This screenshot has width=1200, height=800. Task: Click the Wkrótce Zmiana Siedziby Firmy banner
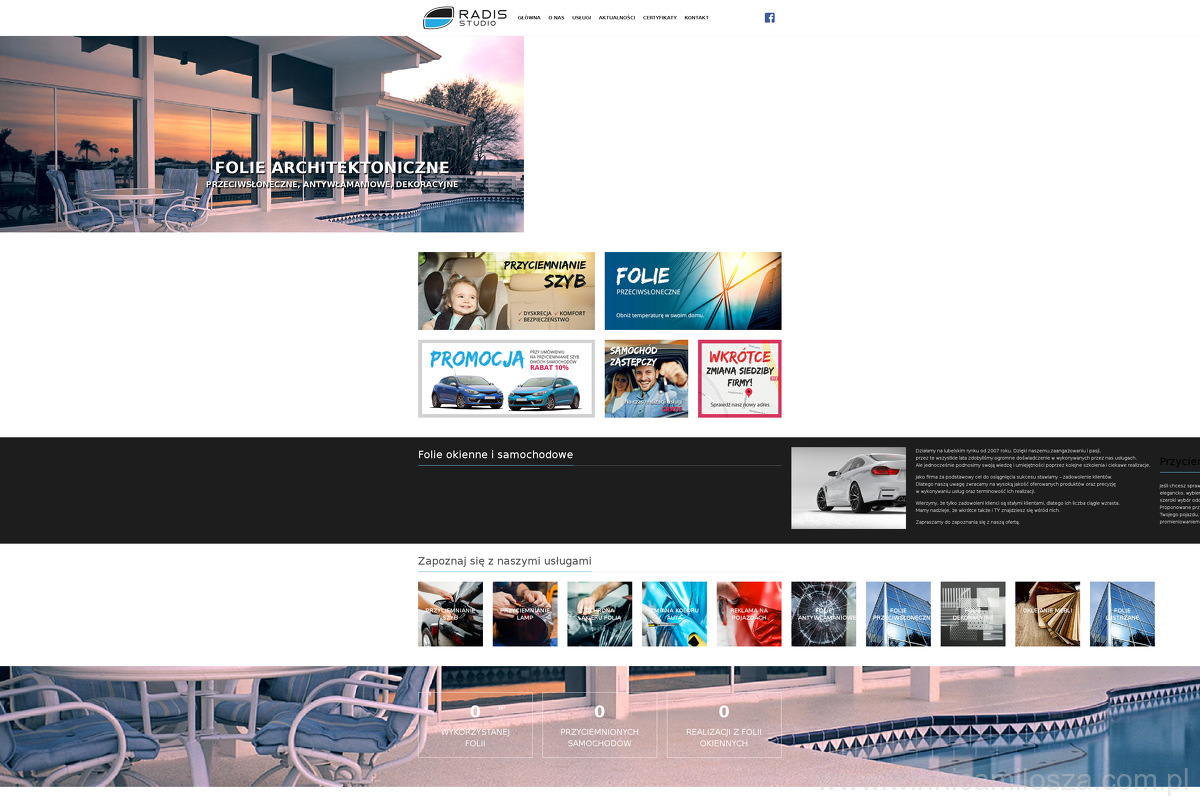pos(739,379)
